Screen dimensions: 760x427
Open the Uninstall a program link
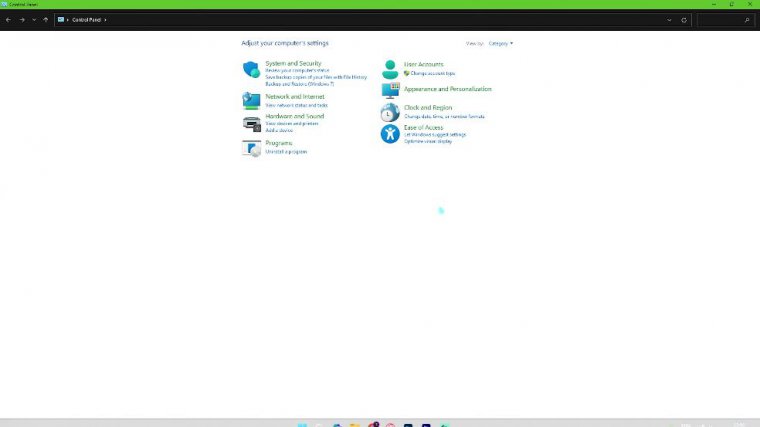(286, 152)
